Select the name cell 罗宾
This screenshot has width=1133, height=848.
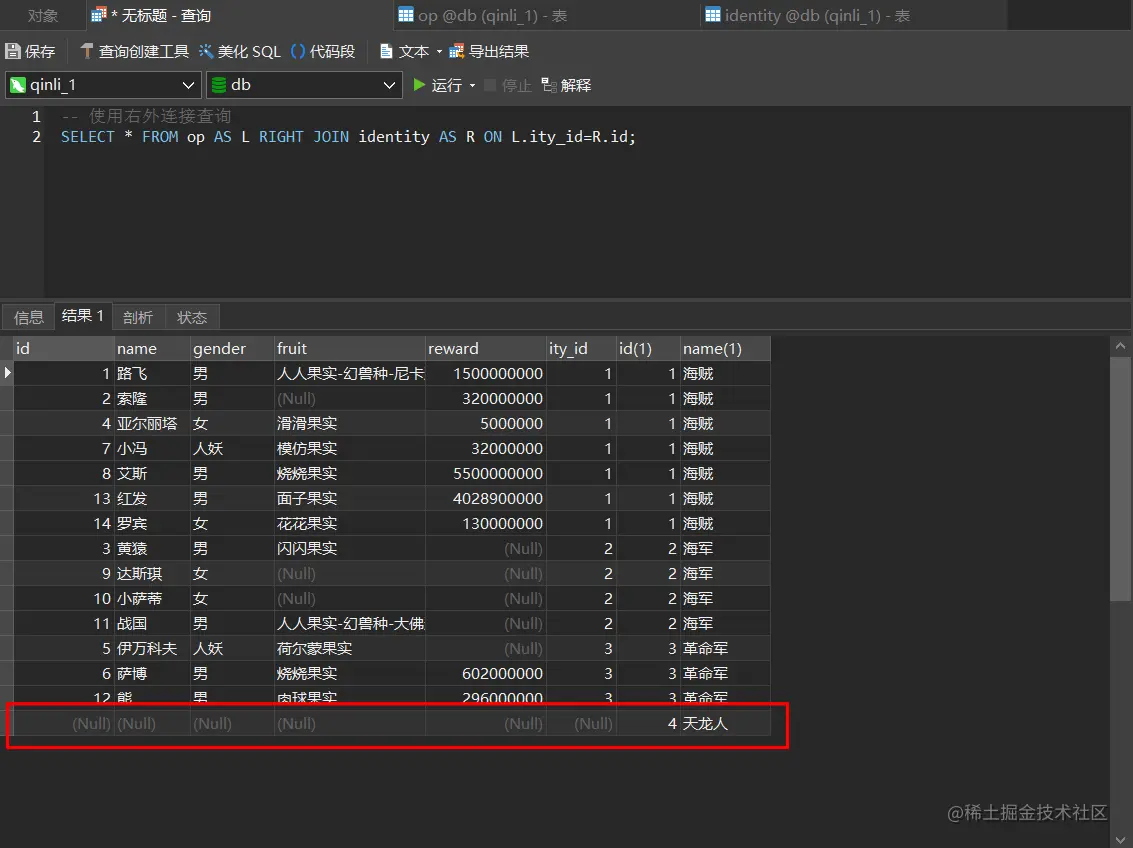coord(152,524)
